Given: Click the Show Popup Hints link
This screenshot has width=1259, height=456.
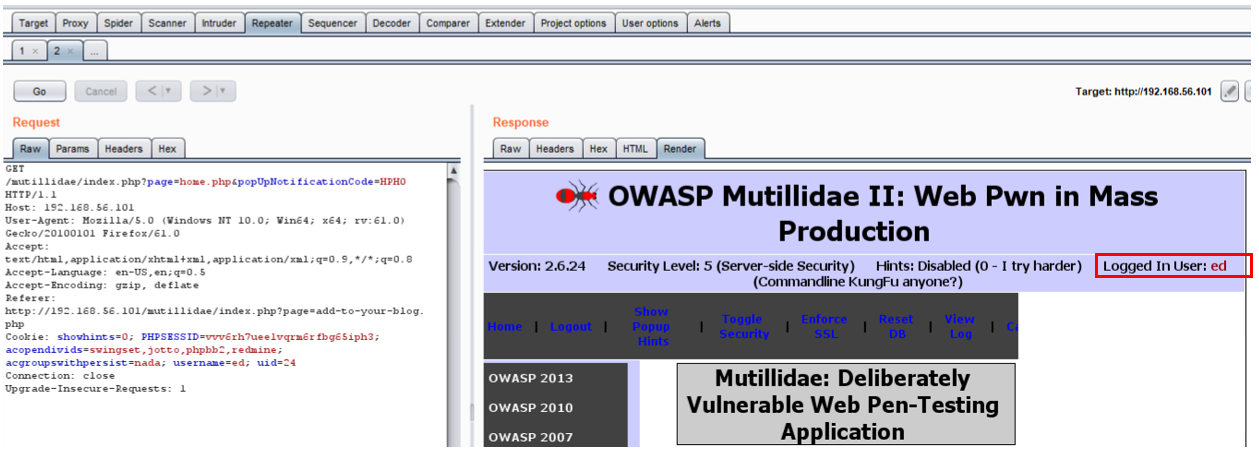Looking at the screenshot, I should tap(651, 327).
